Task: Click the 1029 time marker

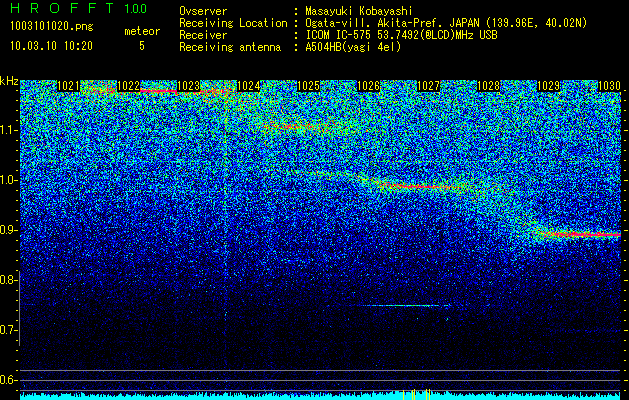Action: coord(548,86)
